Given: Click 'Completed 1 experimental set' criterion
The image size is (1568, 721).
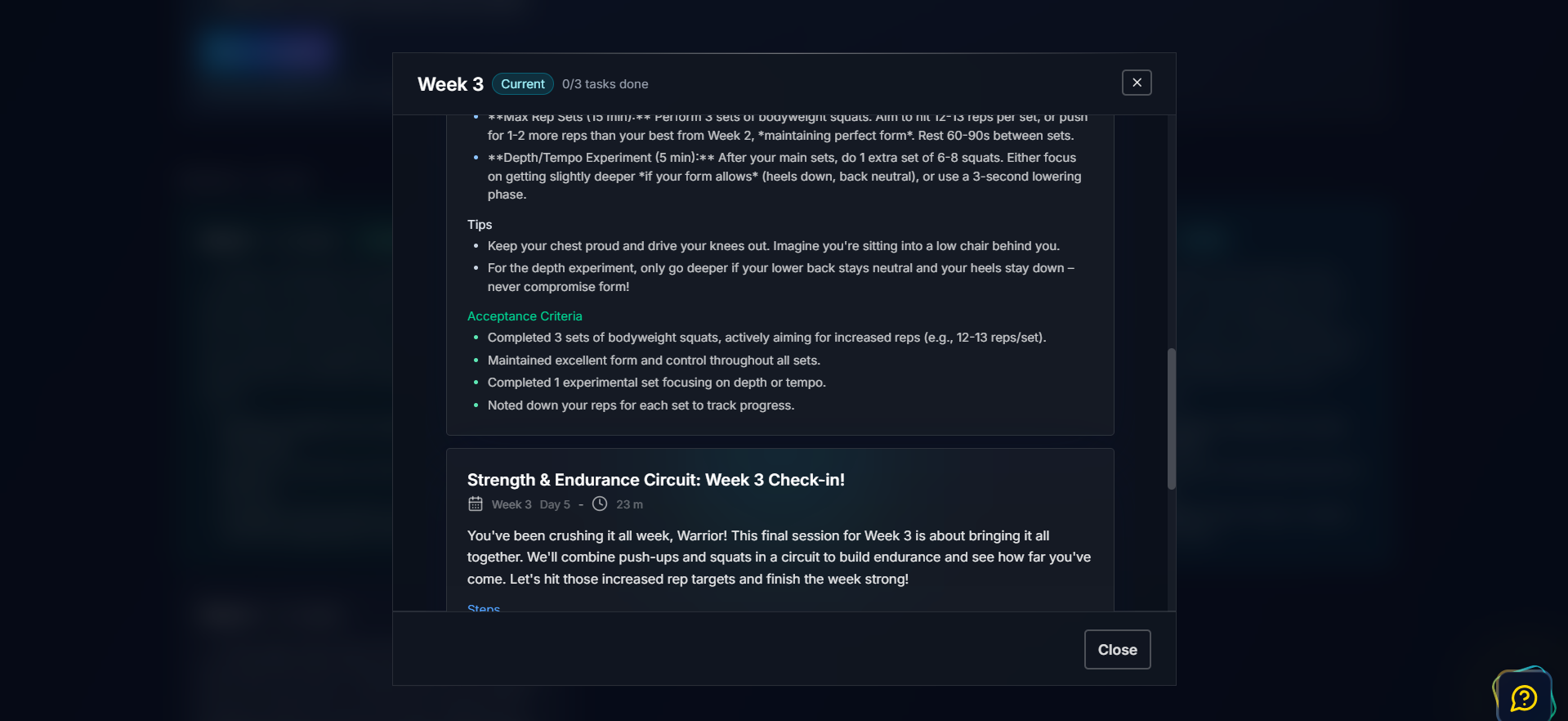Looking at the screenshot, I should pos(656,383).
